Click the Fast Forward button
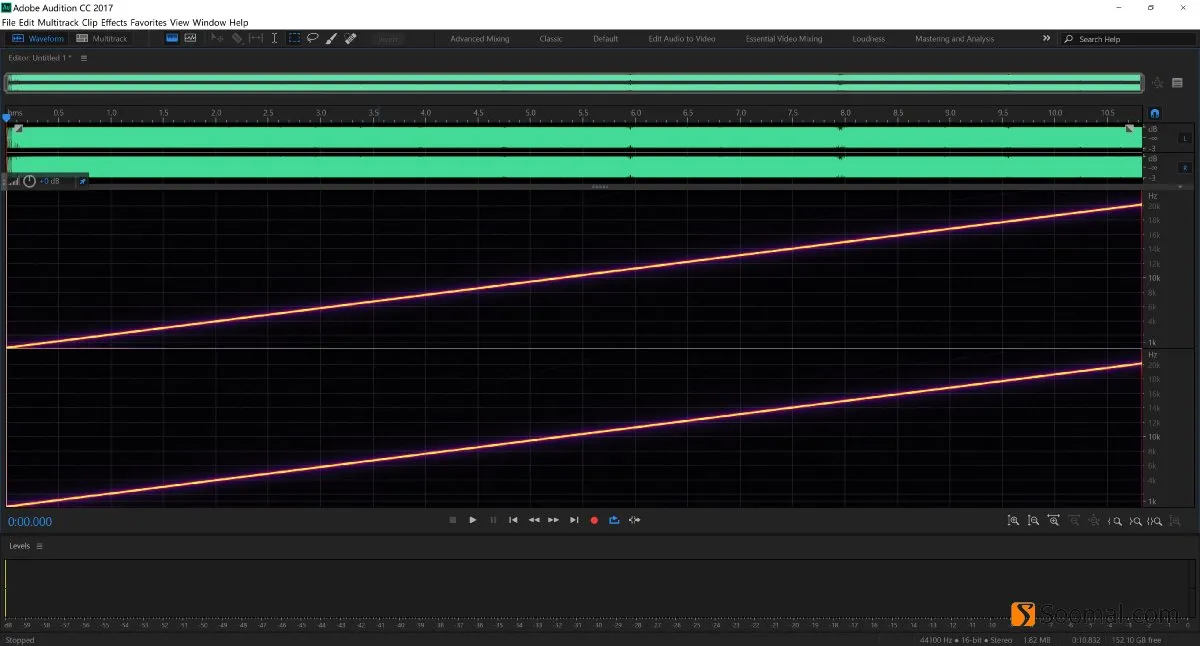This screenshot has height=646, width=1200. tap(553, 520)
